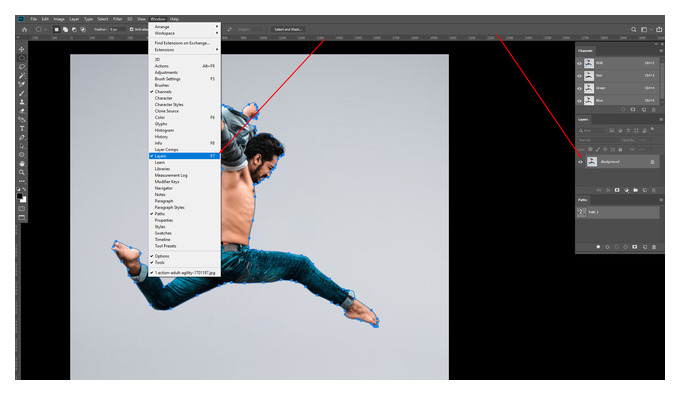Choose Intersect with Selection mode icon

tap(83, 29)
